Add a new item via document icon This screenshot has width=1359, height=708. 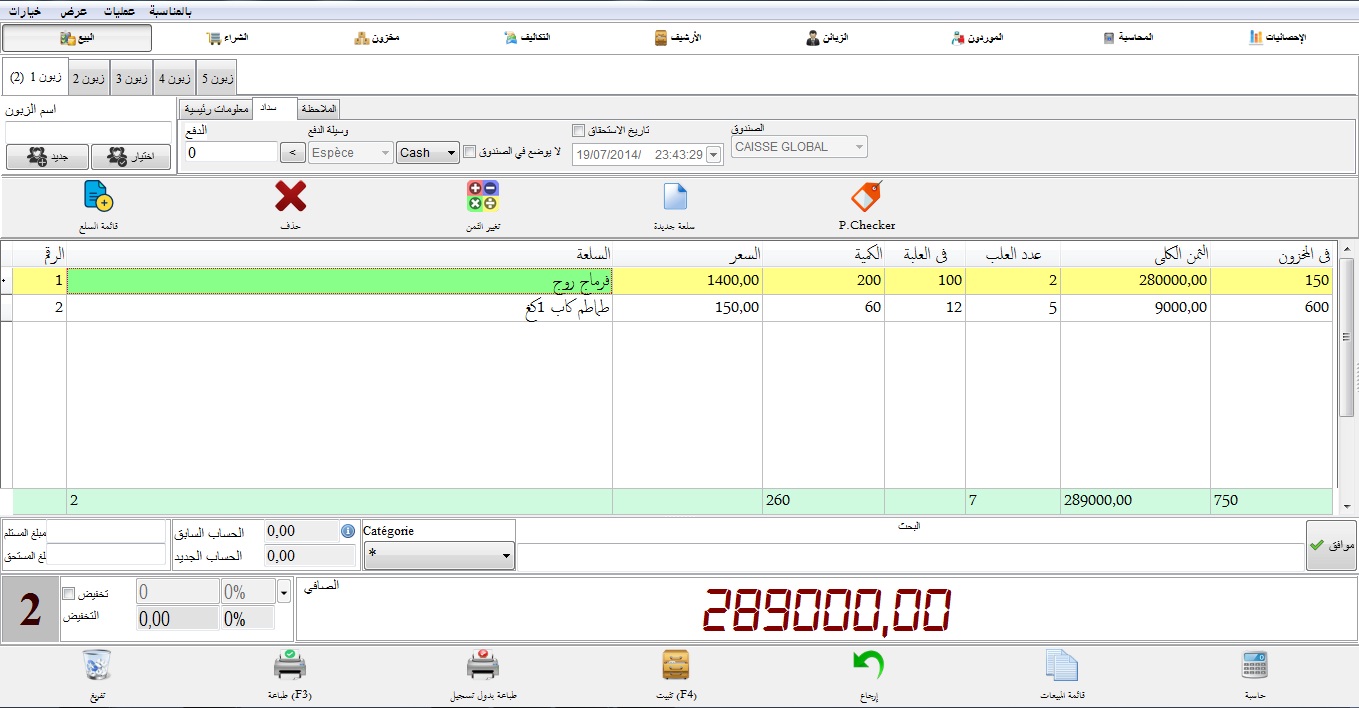tap(676, 196)
